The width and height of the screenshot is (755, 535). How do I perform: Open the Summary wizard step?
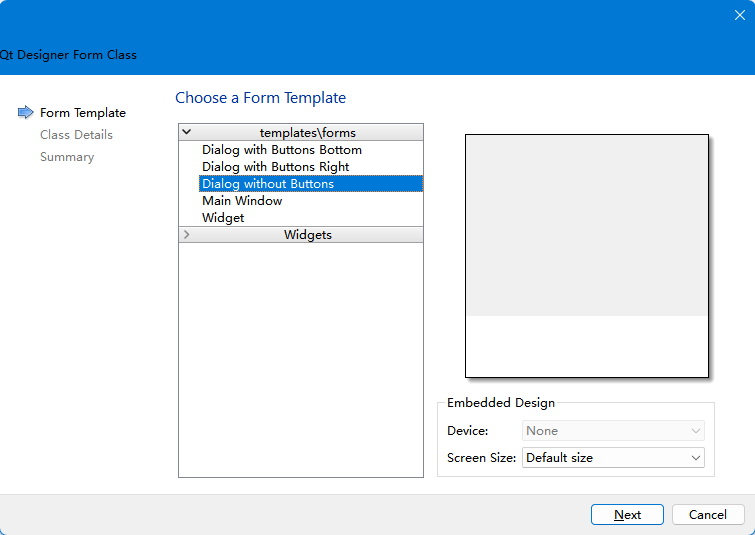click(67, 157)
